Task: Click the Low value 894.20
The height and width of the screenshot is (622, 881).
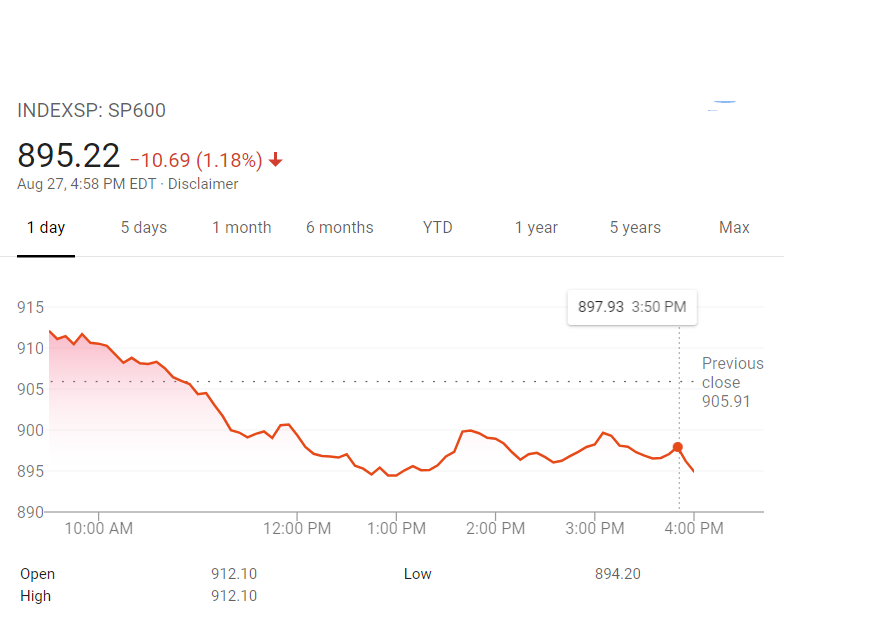Action: click(617, 574)
